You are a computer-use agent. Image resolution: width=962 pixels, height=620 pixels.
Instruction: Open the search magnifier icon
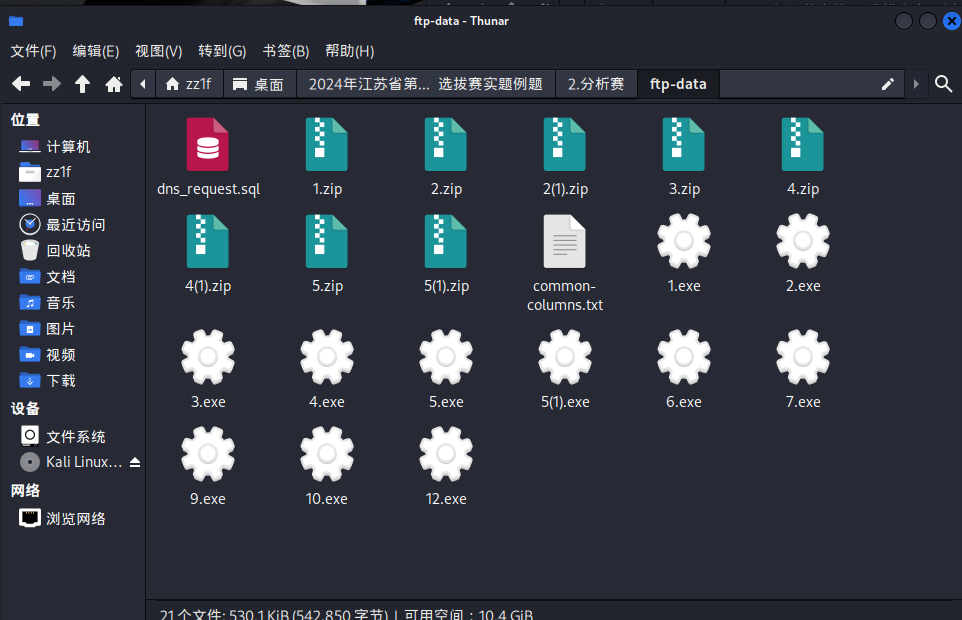pyautogui.click(x=943, y=84)
